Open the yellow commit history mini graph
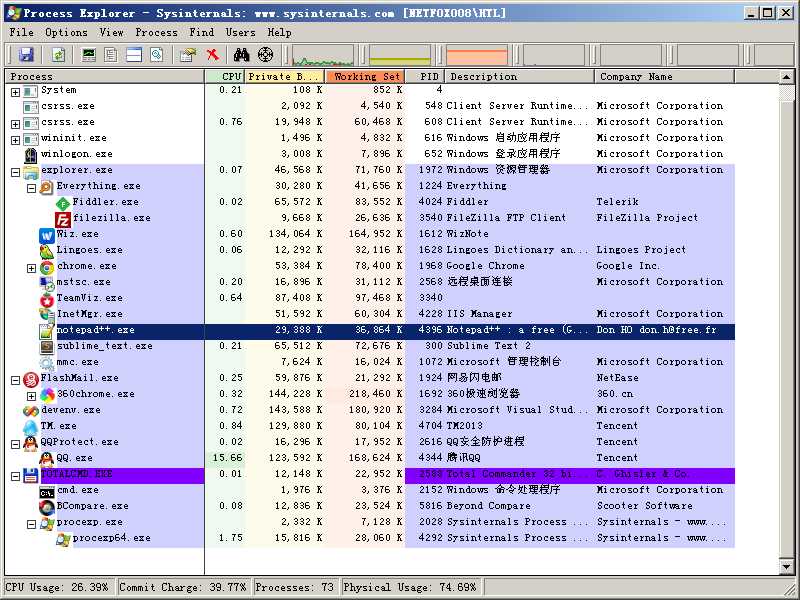This screenshot has width=800, height=600. click(x=399, y=55)
